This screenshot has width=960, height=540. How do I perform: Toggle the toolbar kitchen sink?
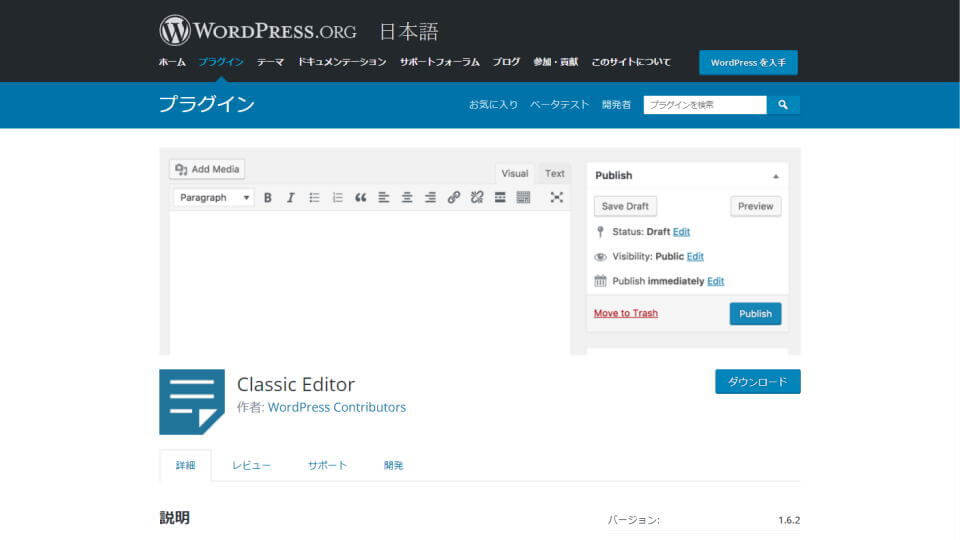[x=523, y=198]
